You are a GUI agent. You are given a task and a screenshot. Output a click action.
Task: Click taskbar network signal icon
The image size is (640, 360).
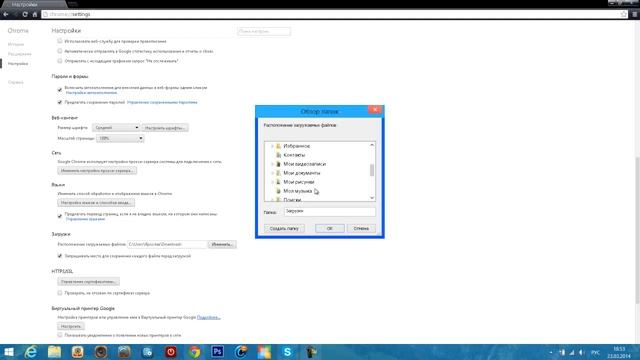click(571, 352)
